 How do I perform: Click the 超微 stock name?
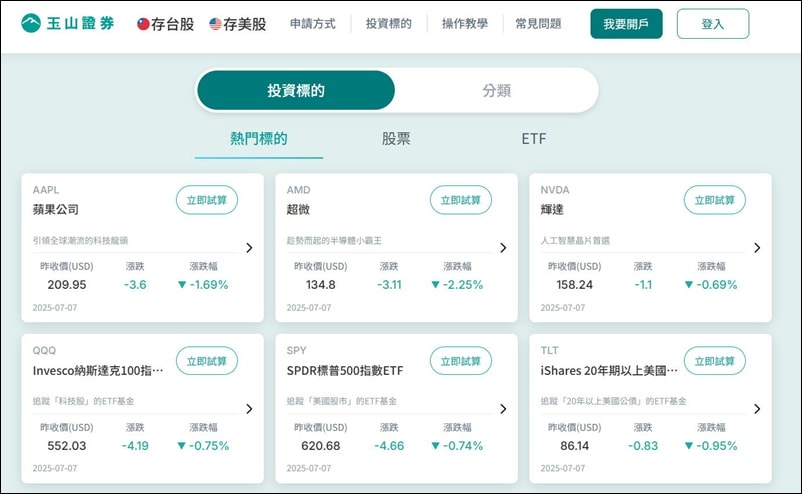(298, 210)
